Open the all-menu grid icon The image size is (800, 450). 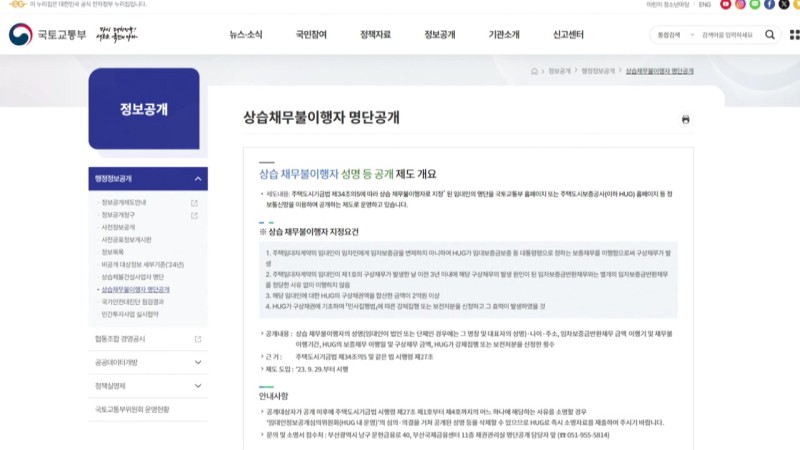[795, 35]
